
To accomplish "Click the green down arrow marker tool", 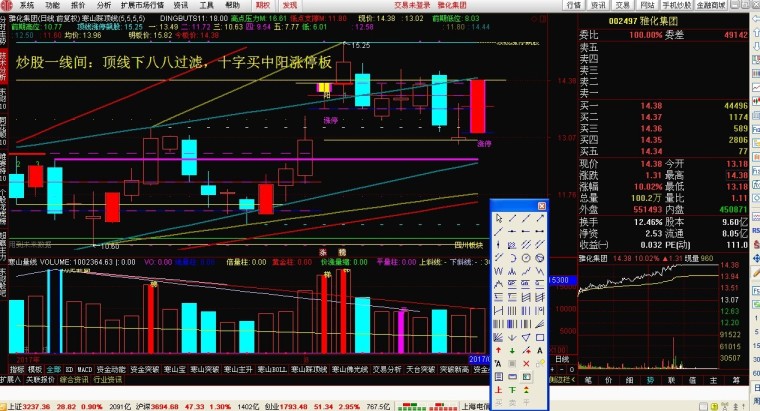I will 511,349.
